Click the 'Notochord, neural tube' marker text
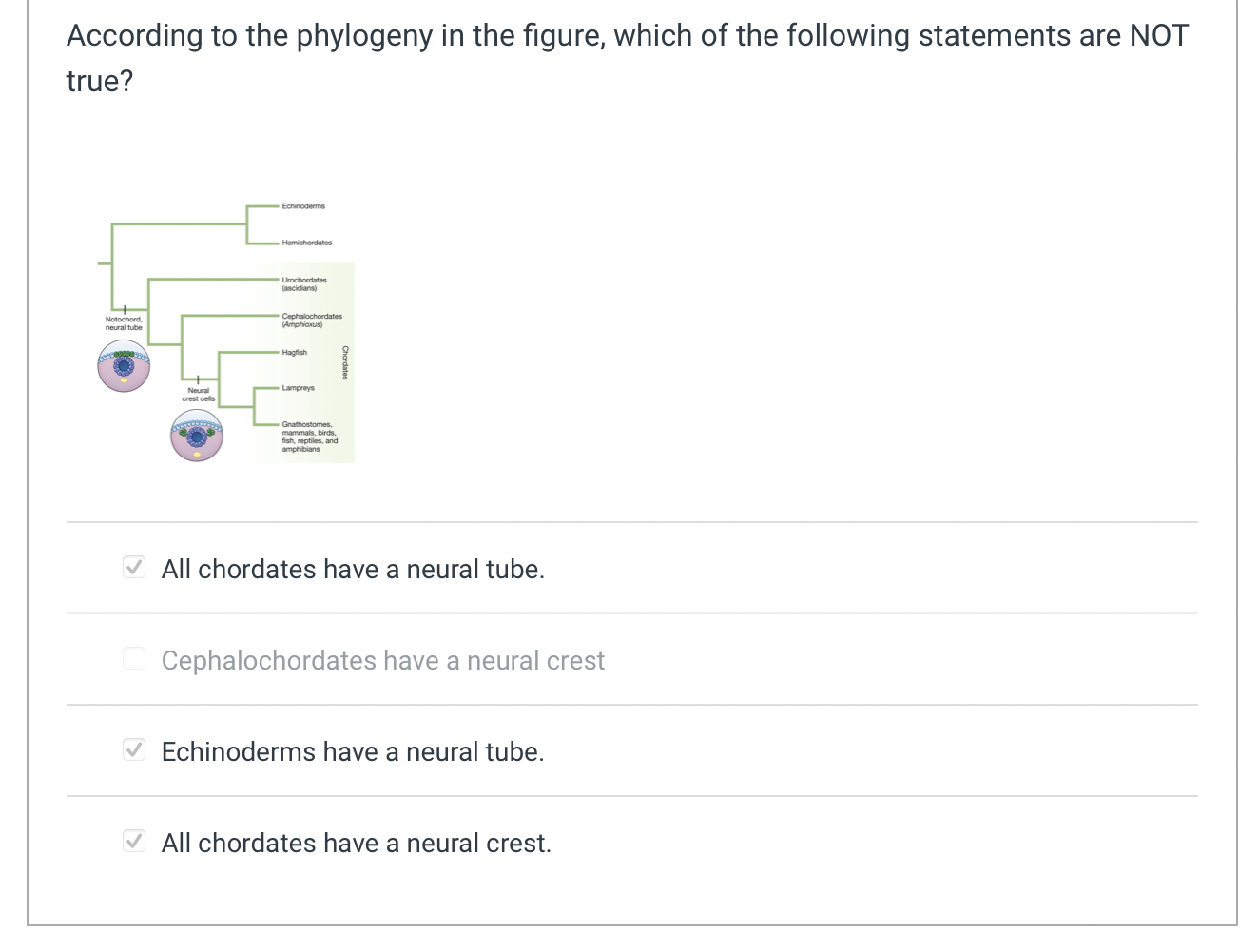Image resolution: width=1259 pixels, height=952 pixels. 124,323
